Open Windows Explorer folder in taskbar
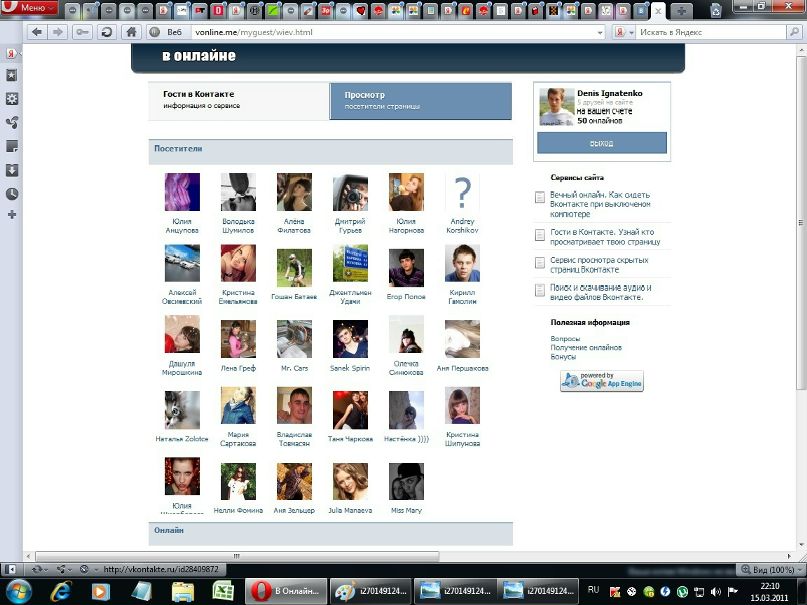 coord(182,592)
